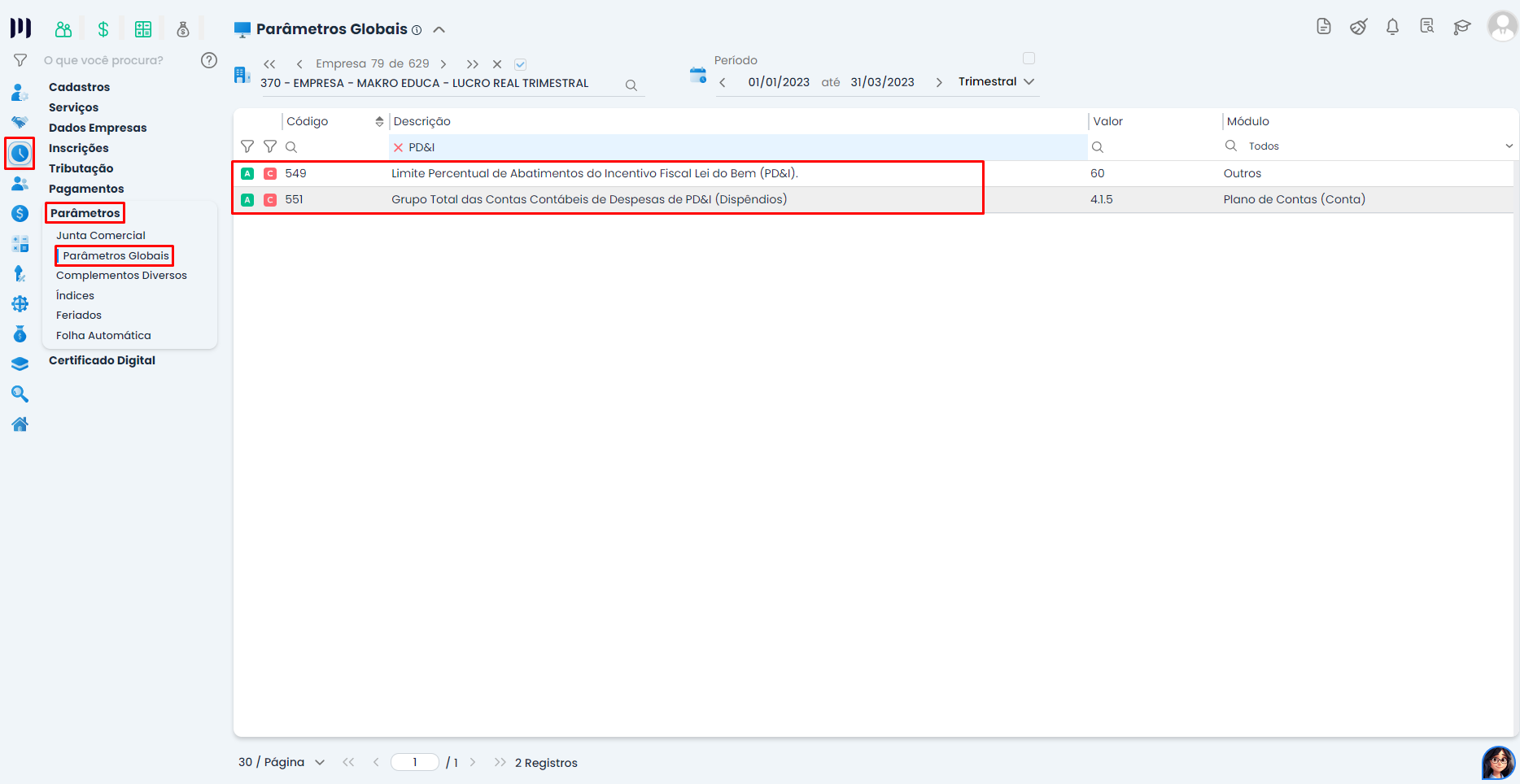Click the period end date 31/03/2023
The image size is (1520, 784).
[x=882, y=82]
